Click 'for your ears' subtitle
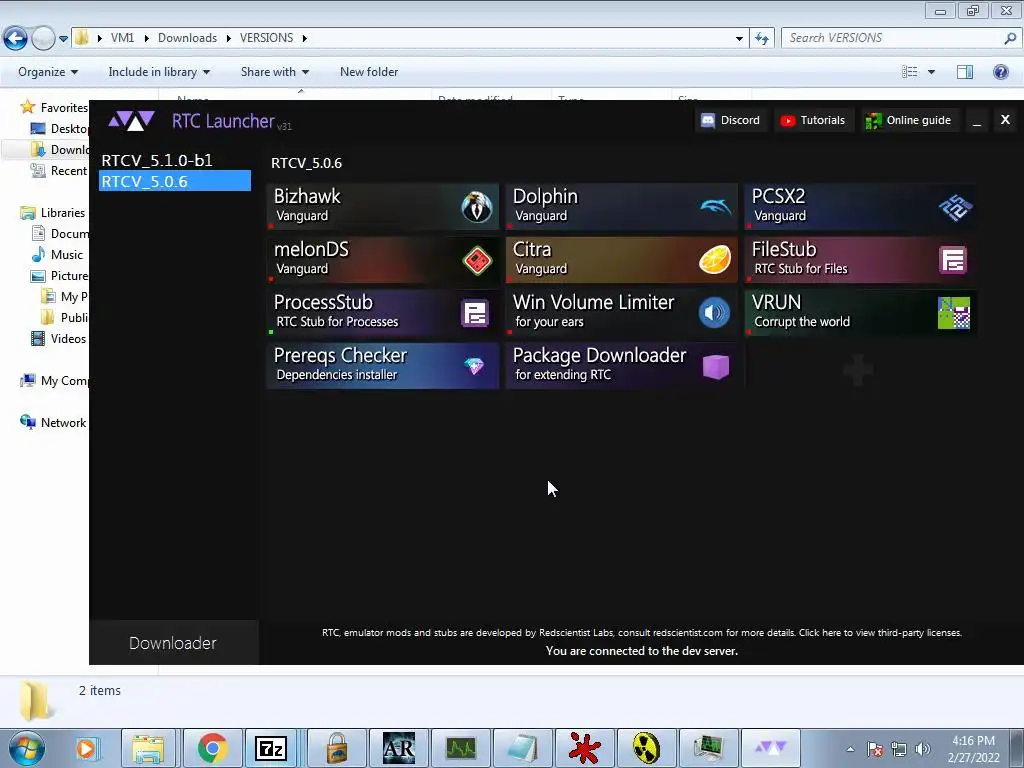 [549, 321]
